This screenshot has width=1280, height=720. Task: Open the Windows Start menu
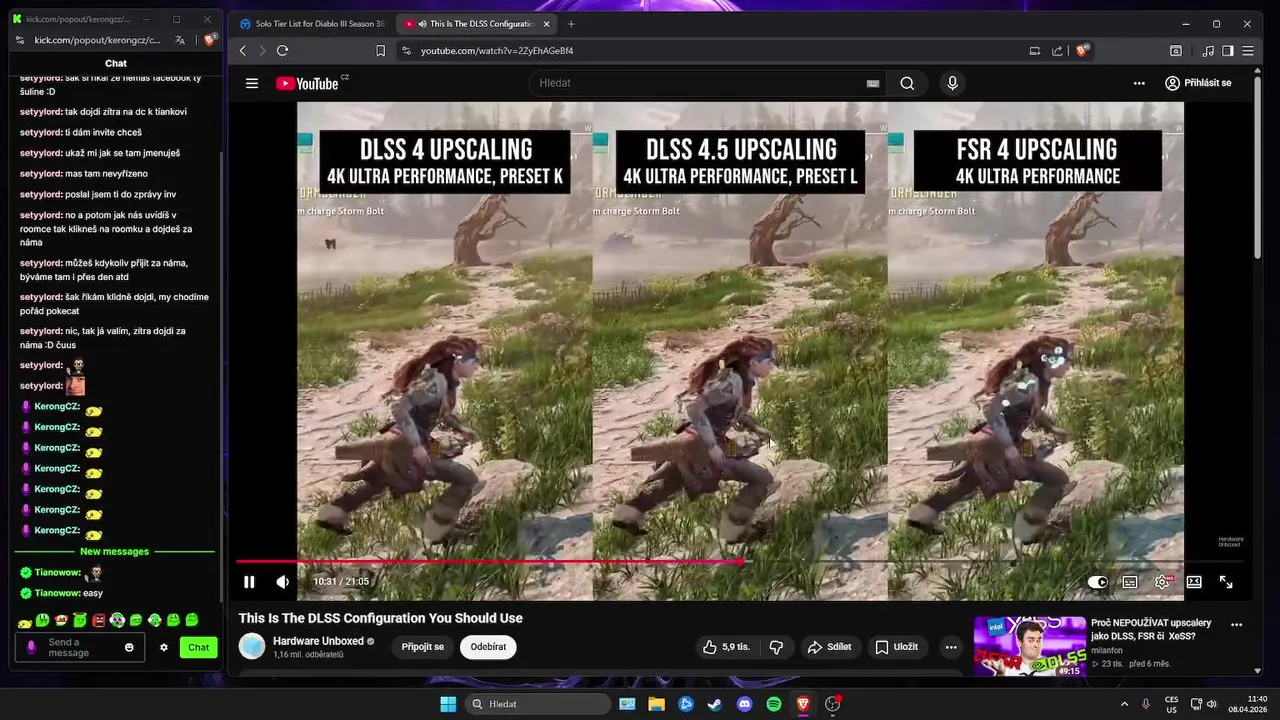click(448, 704)
